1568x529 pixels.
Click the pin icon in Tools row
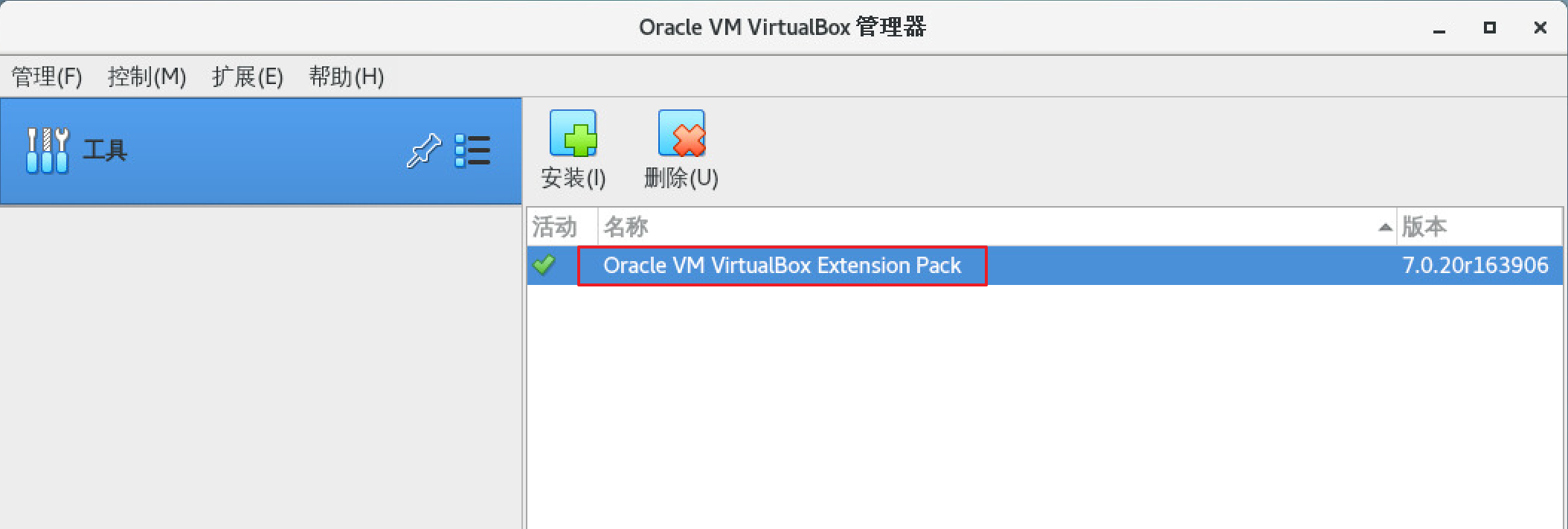tap(424, 150)
